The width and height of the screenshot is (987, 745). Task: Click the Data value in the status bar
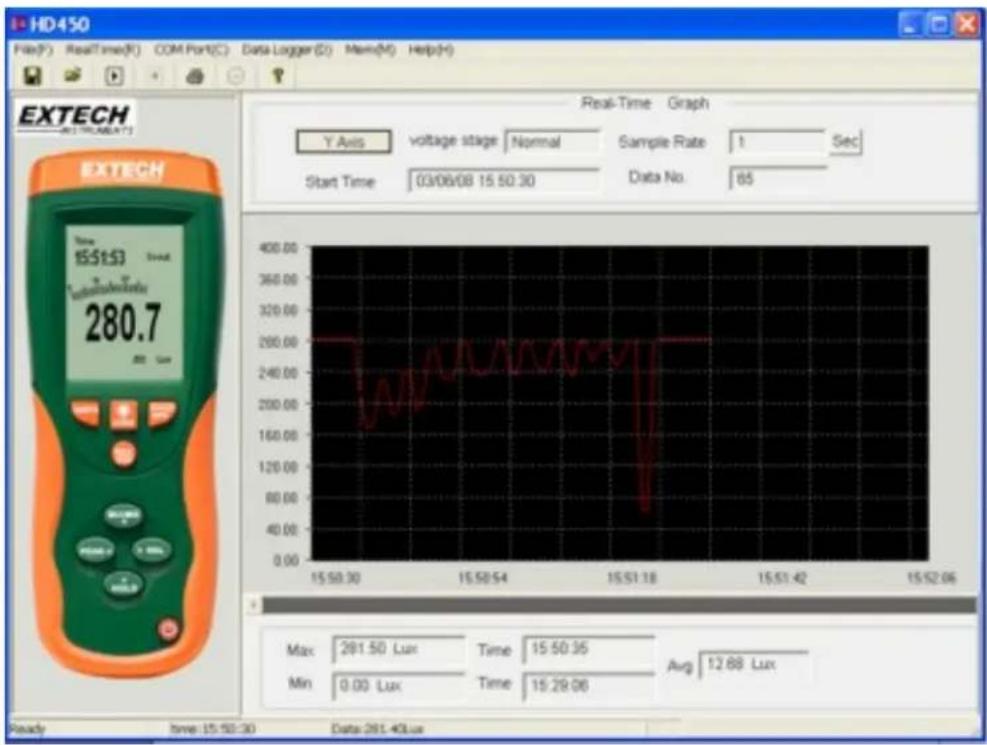pos(377,729)
